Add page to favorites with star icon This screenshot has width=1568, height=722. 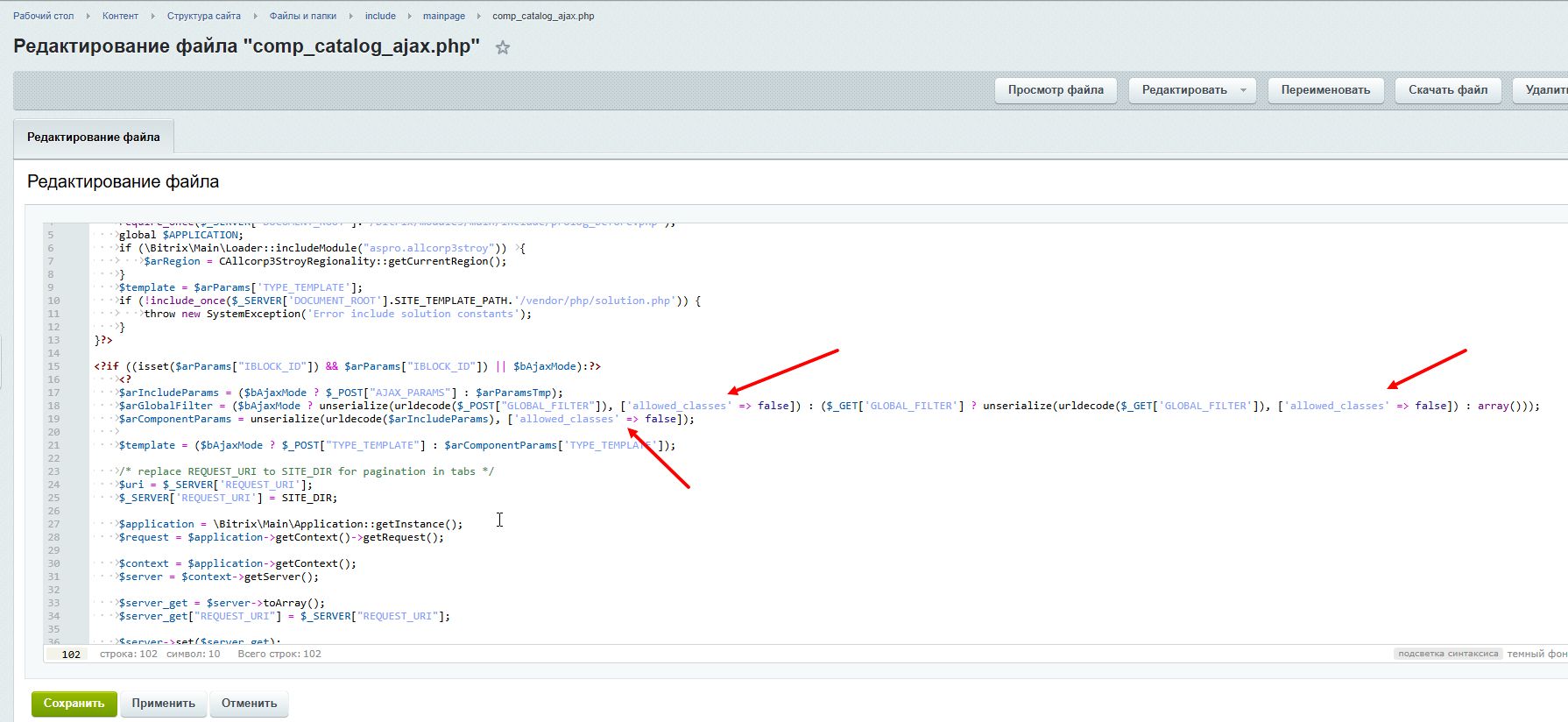tap(502, 48)
